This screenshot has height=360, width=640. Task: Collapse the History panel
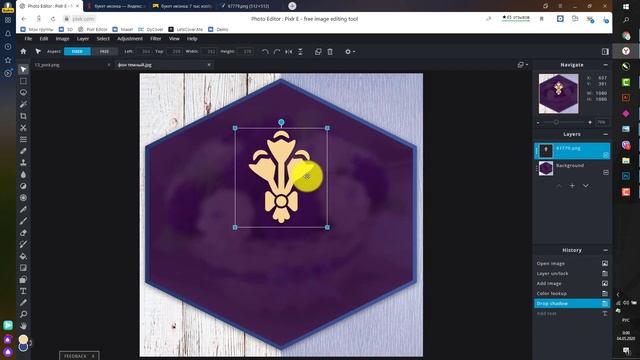(605, 250)
